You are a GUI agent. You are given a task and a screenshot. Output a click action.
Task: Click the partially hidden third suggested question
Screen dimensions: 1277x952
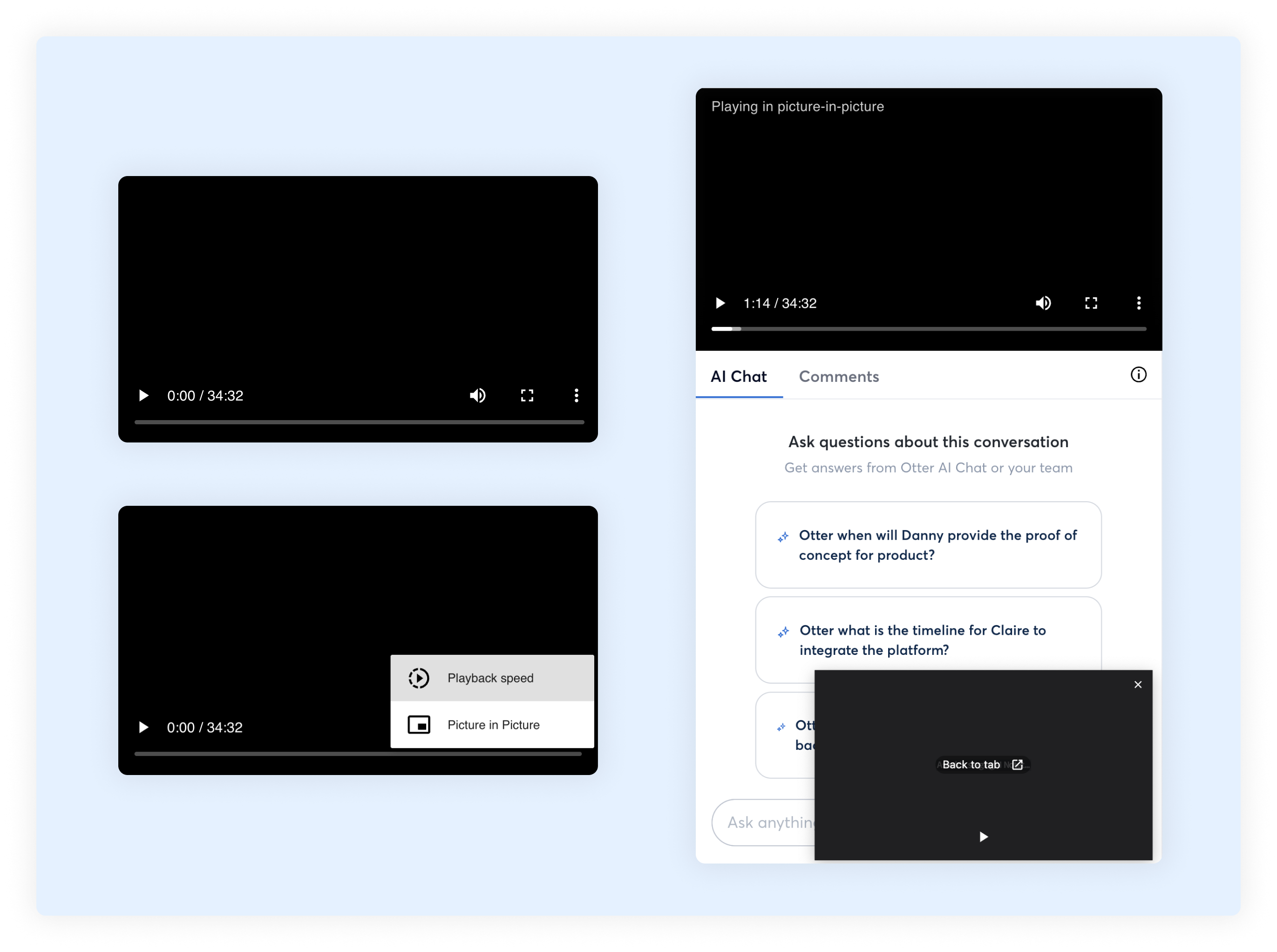pos(785,735)
